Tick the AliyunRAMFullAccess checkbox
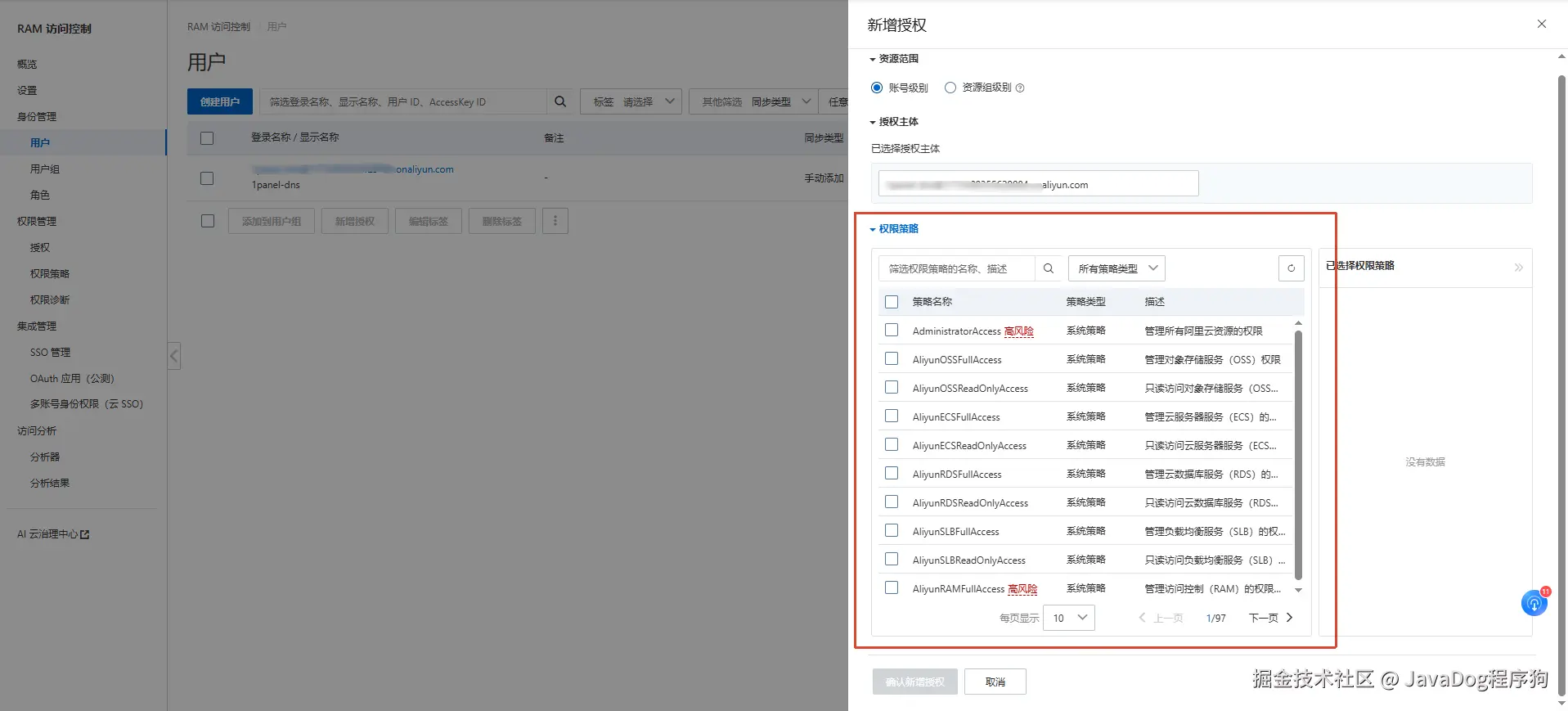Screen dimensions: 1568x711 (x=892, y=588)
